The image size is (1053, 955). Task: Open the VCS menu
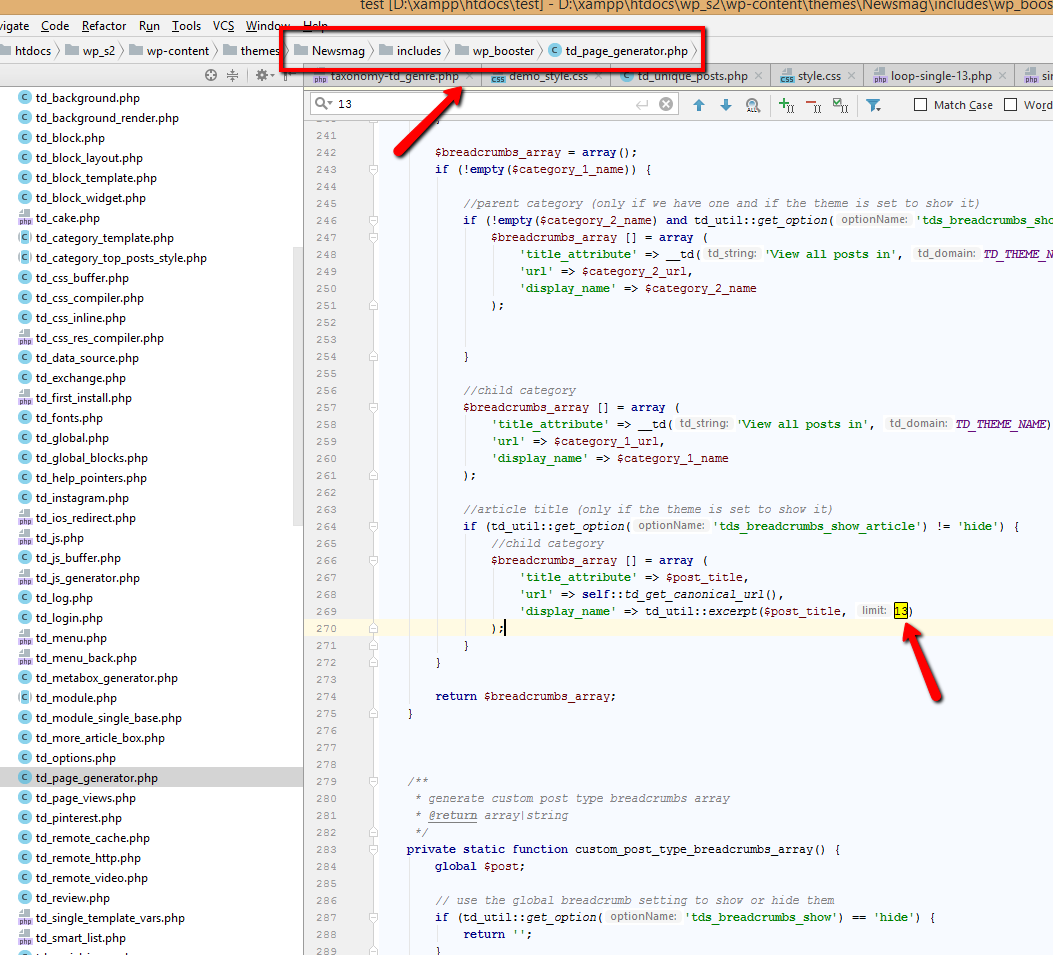224,26
